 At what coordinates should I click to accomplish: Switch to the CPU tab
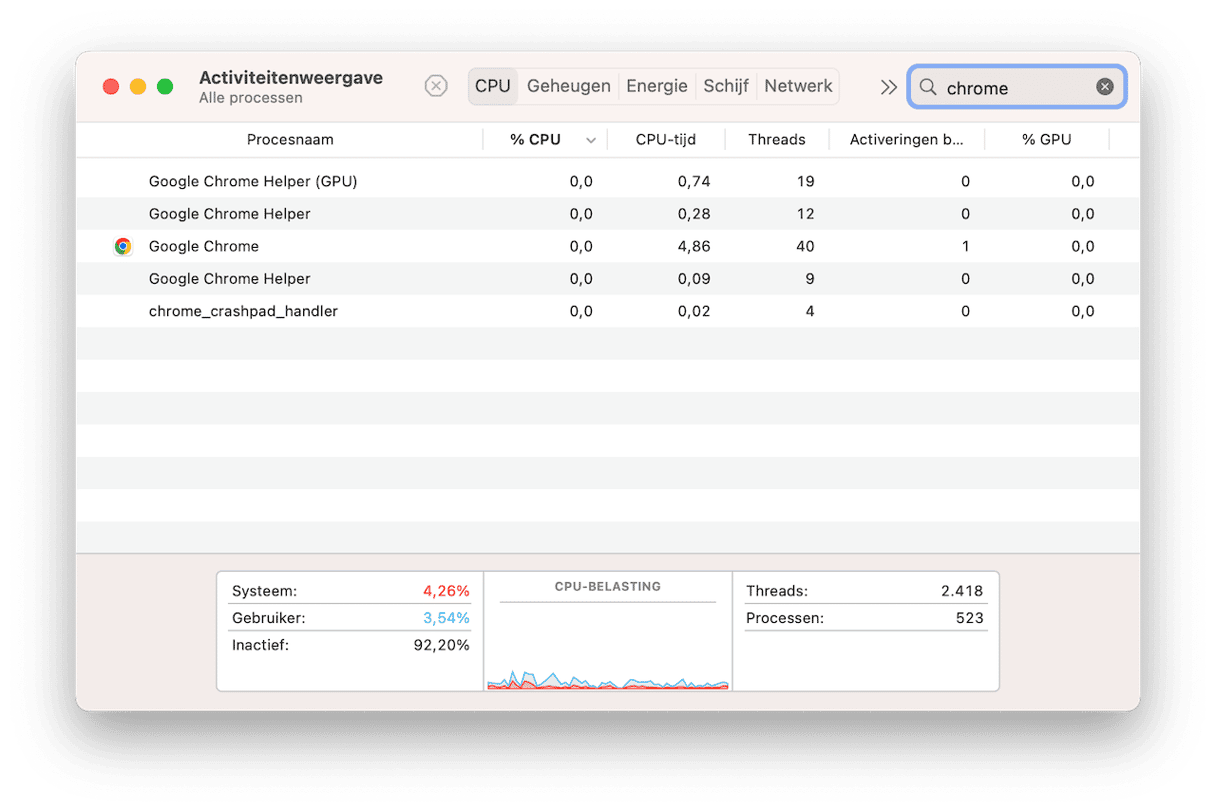[x=493, y=86]
